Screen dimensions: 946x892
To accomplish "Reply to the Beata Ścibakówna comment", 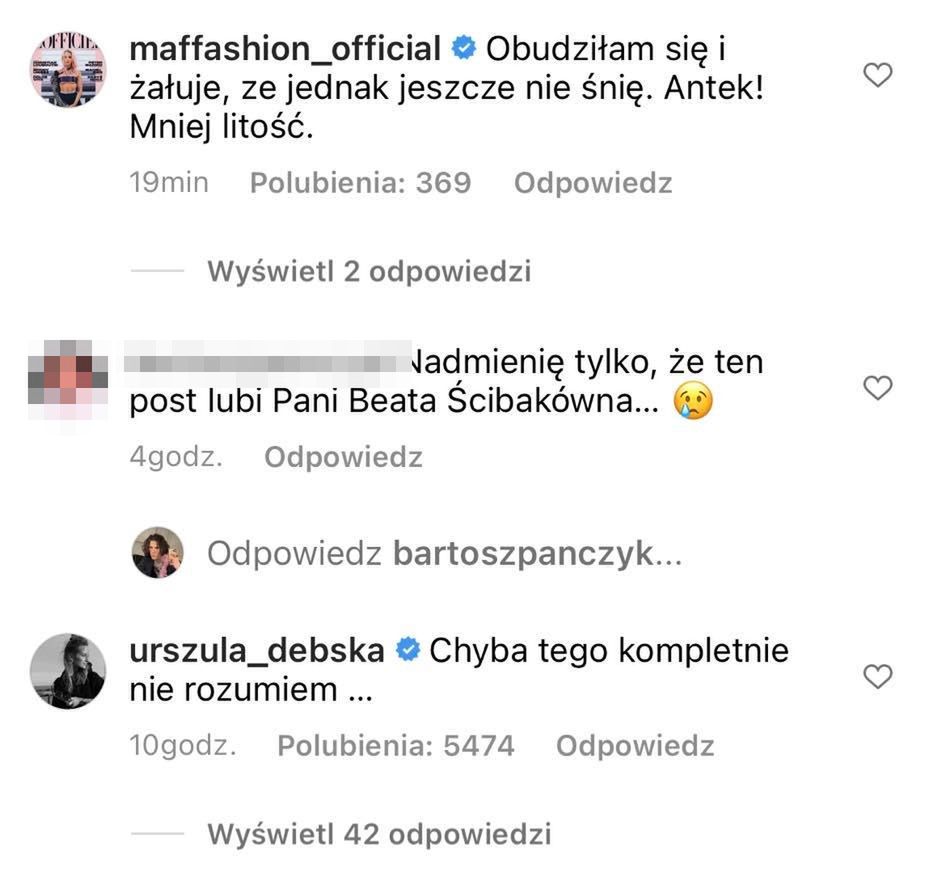I will pos(343,457).
